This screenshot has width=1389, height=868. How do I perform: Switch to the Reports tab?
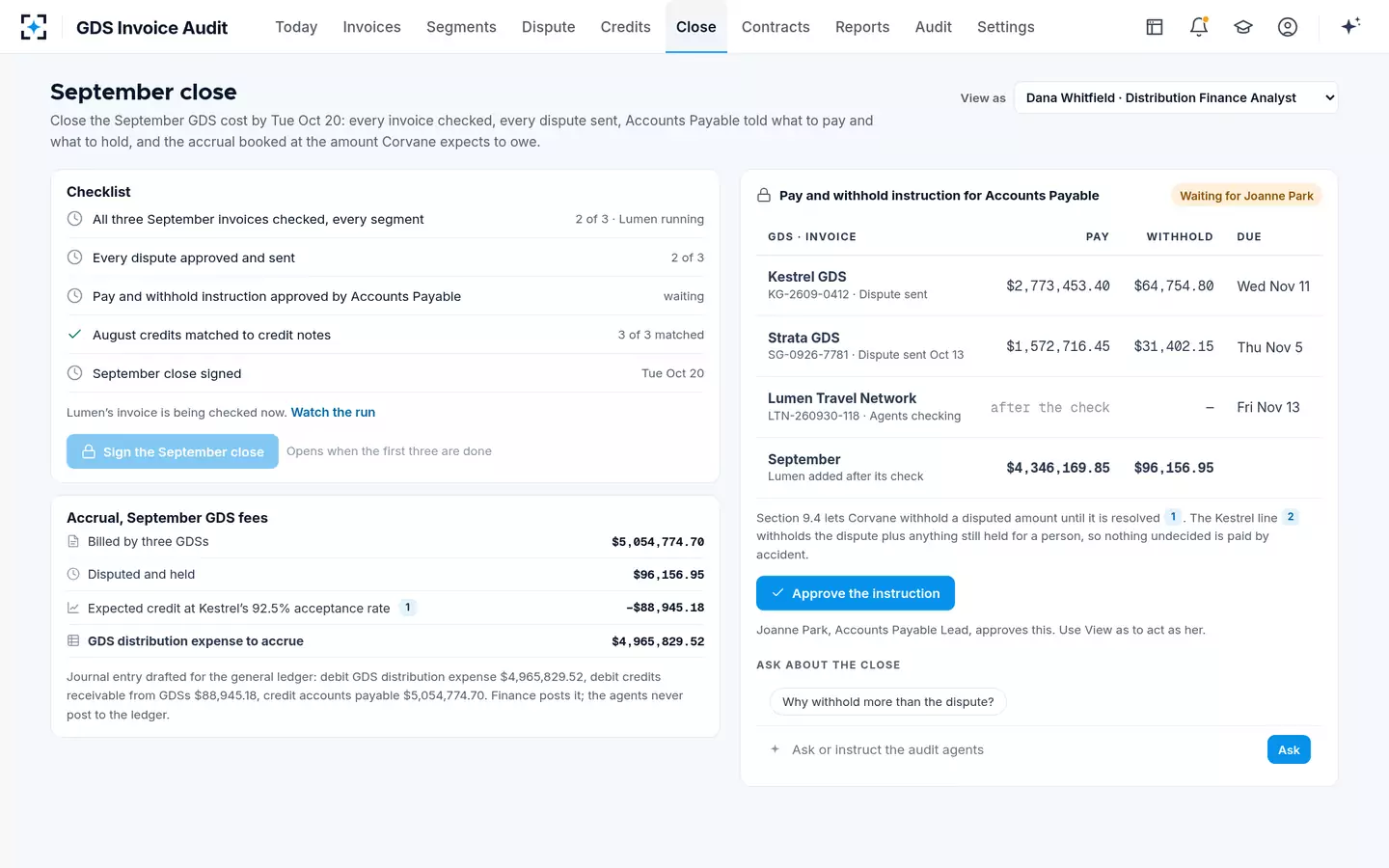point(862,27)
